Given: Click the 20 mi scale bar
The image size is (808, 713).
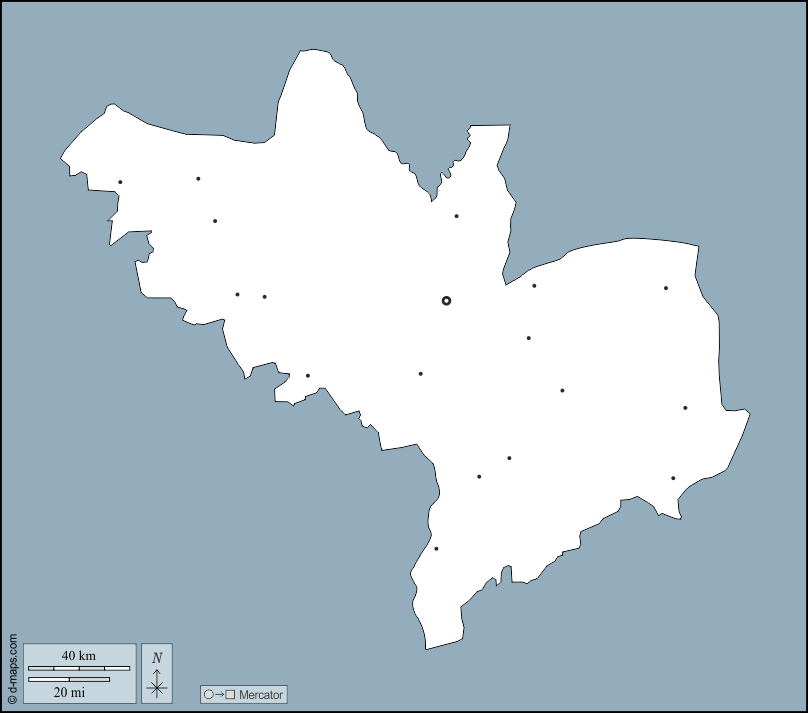Looking at the screenshot, I should pos(69,680).
